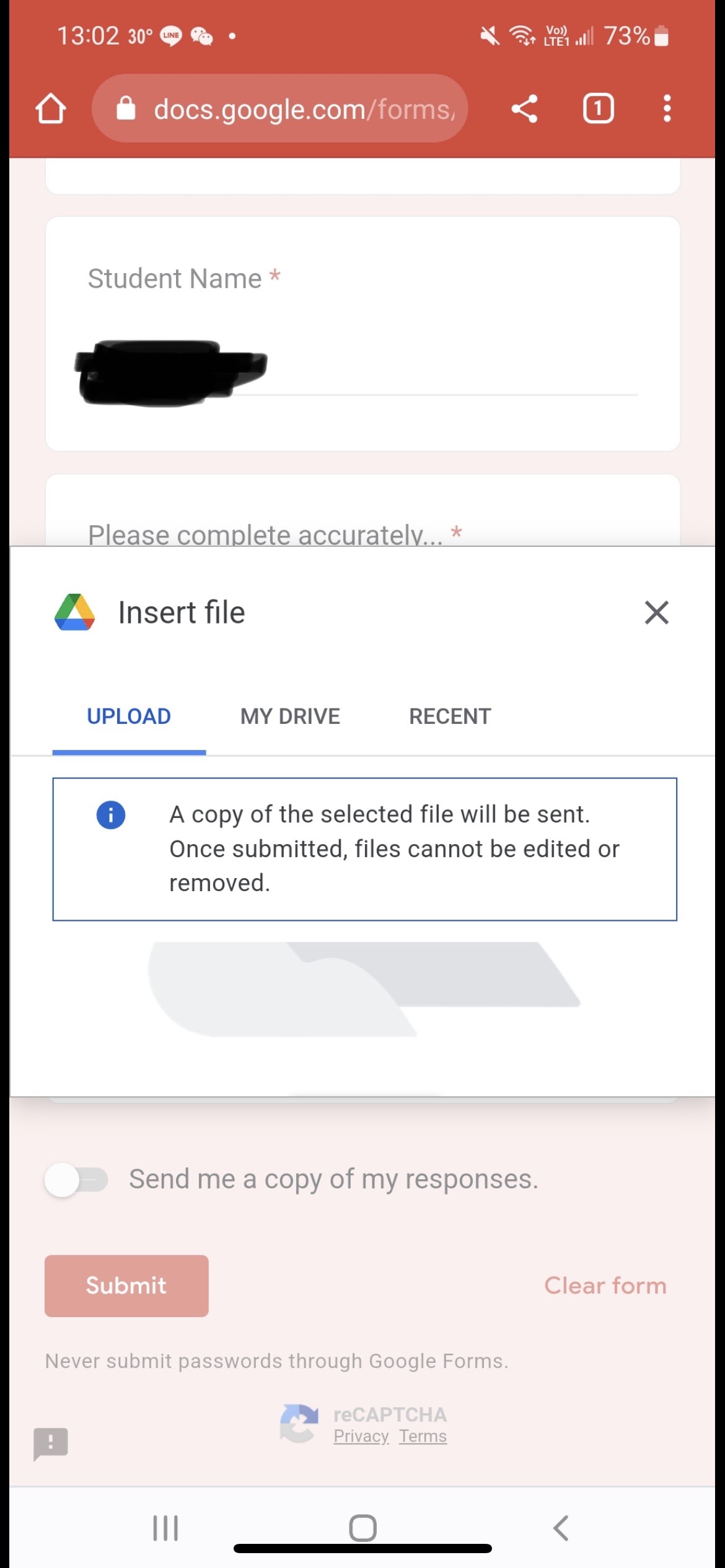
Task: Open the reCAPTCHA Privacy link
Action: tap(361, 1436)
